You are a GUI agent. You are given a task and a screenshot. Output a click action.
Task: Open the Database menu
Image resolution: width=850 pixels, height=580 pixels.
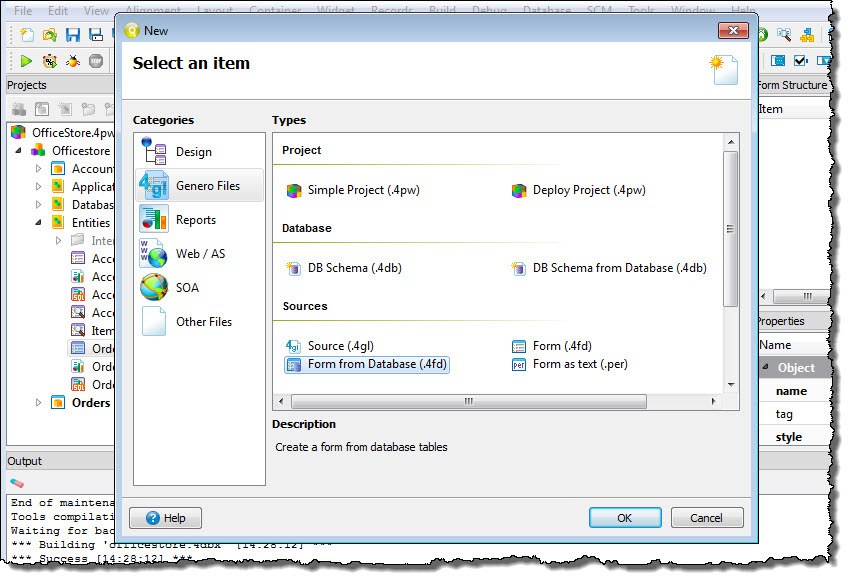[548, 10]
